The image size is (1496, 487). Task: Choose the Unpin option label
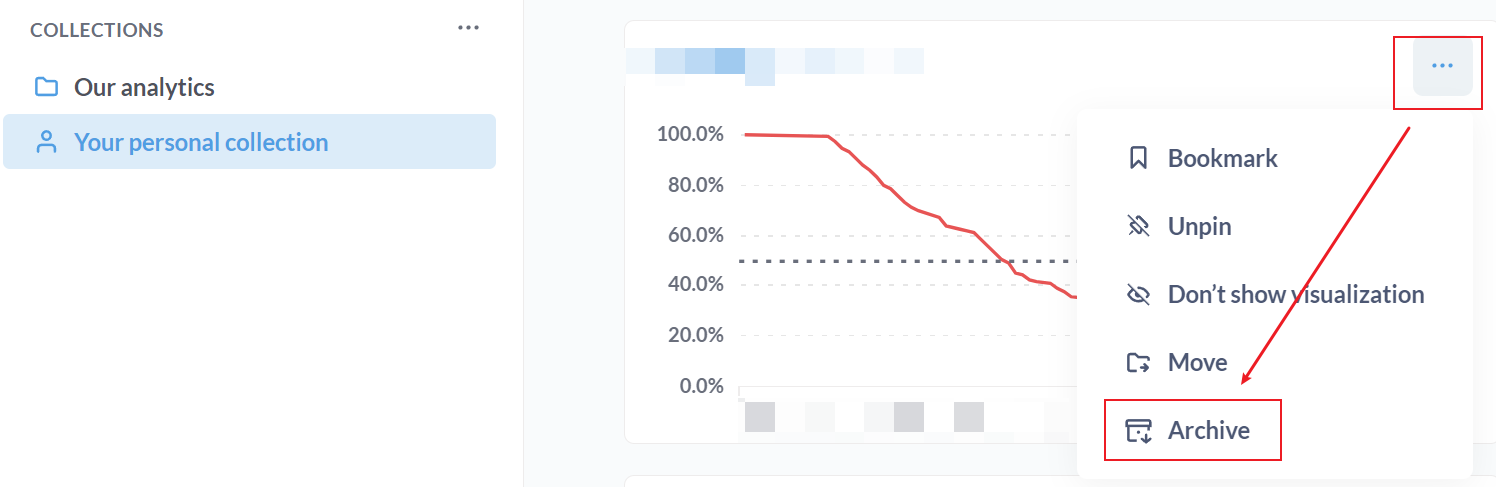point(1199,226)
